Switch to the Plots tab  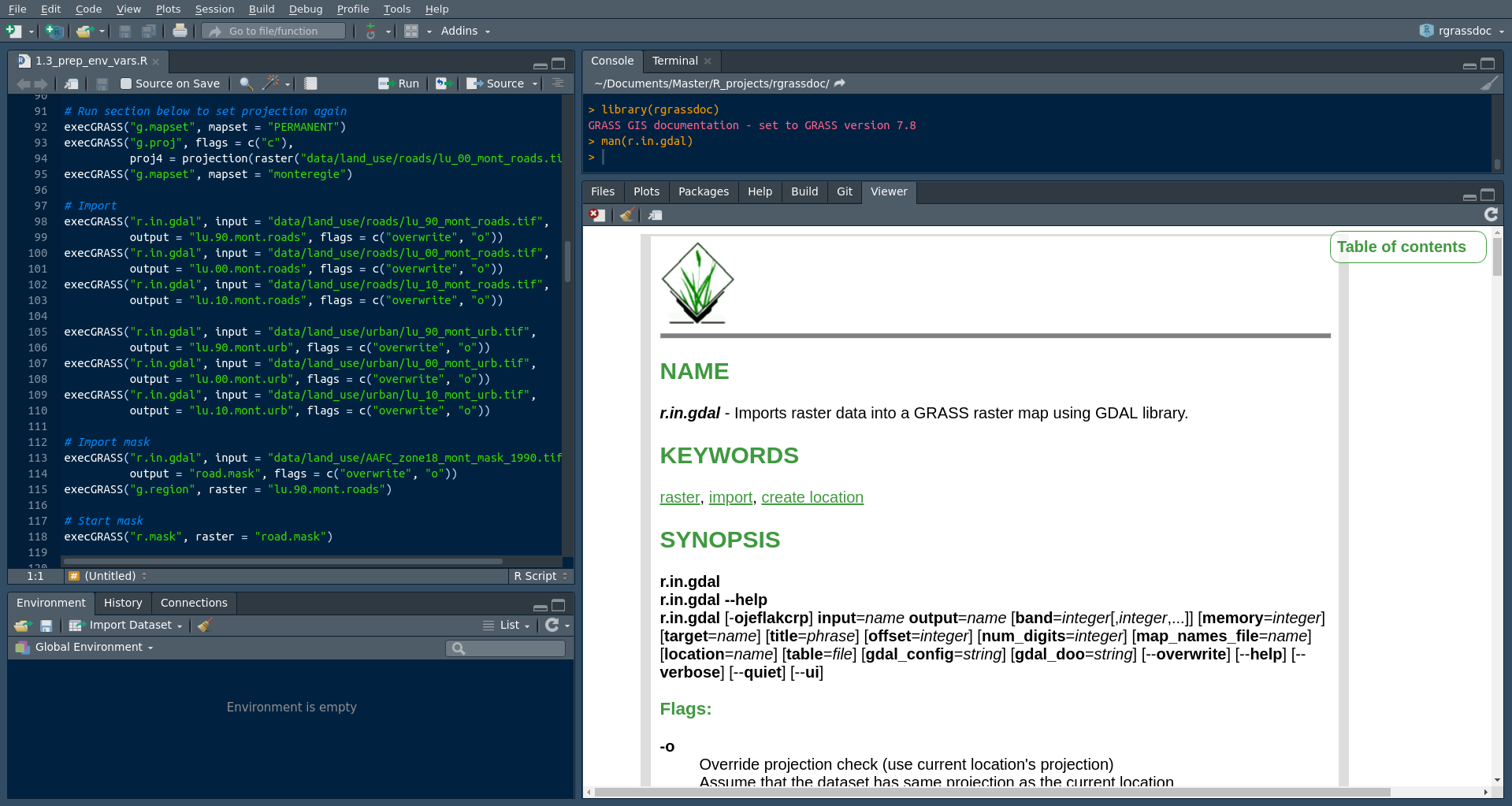(646, 191)
